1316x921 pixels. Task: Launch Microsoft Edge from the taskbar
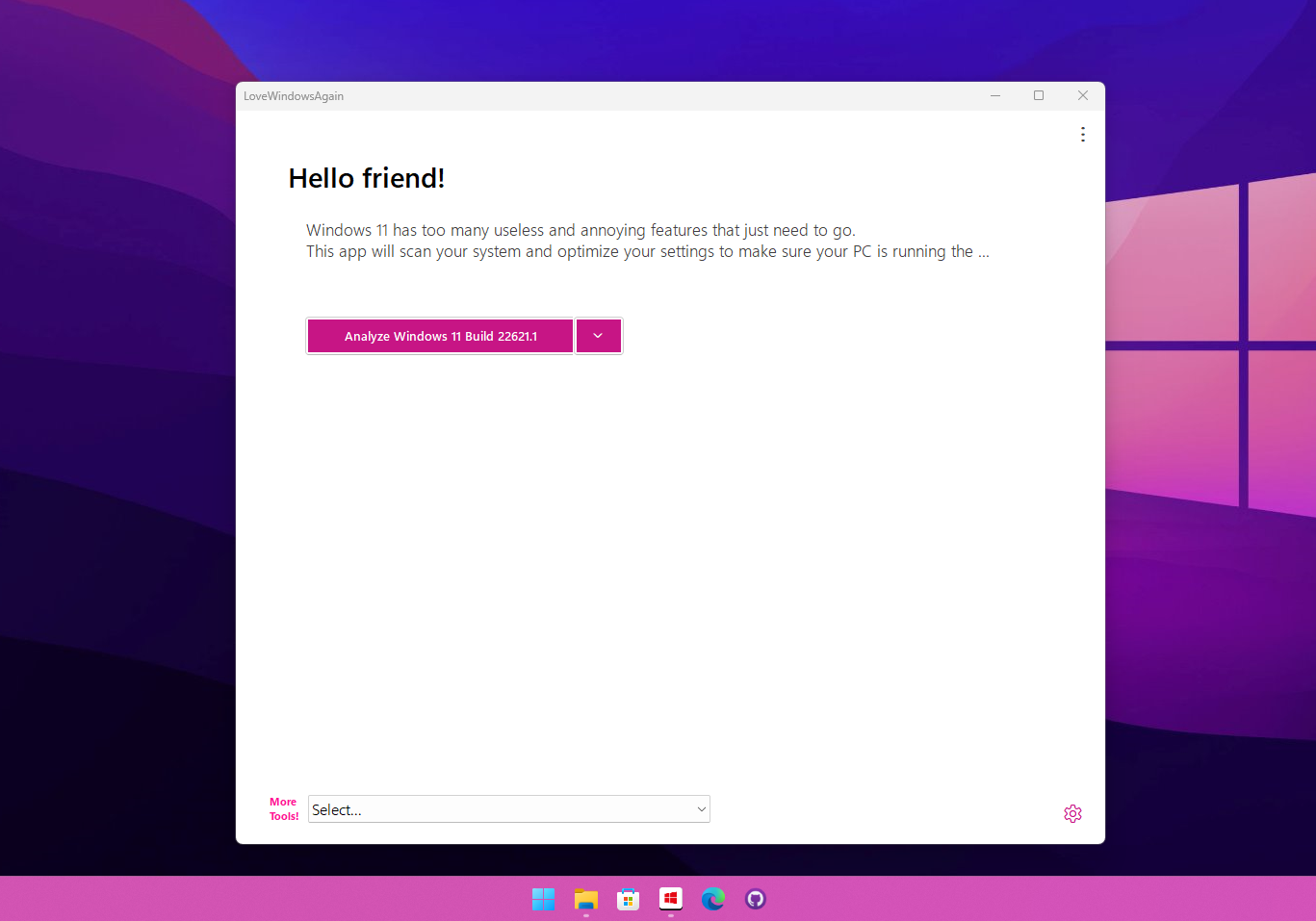[x=713, y=899]
